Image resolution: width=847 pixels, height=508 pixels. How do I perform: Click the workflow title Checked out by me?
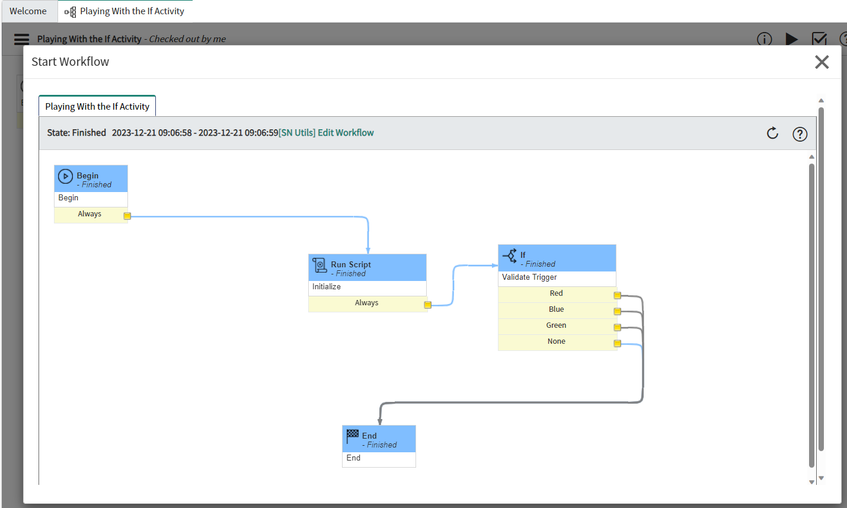131,39
